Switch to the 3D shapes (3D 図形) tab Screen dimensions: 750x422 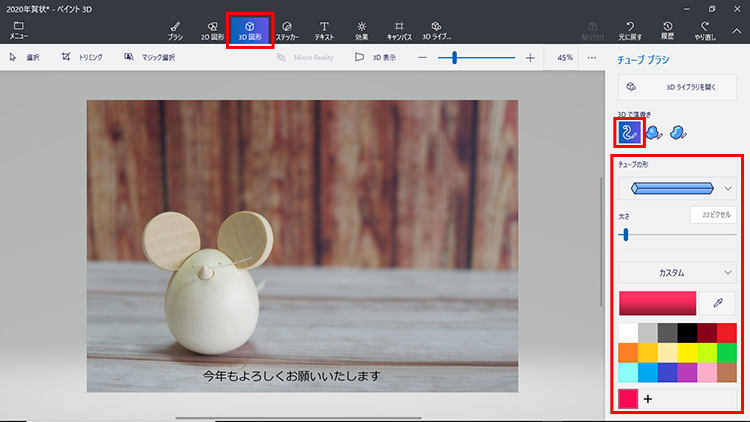(x=250, y=29)
